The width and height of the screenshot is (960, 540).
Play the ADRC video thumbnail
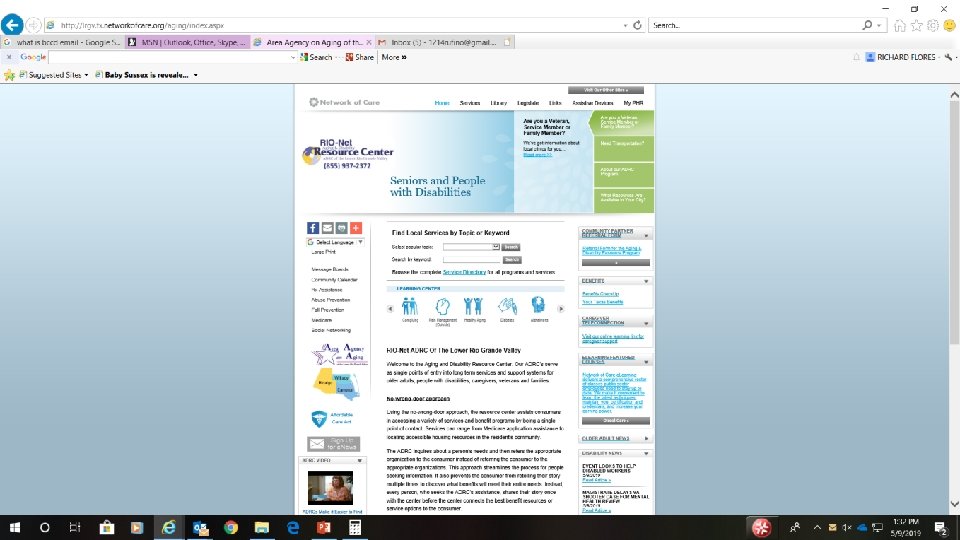(x=330, y=488)
